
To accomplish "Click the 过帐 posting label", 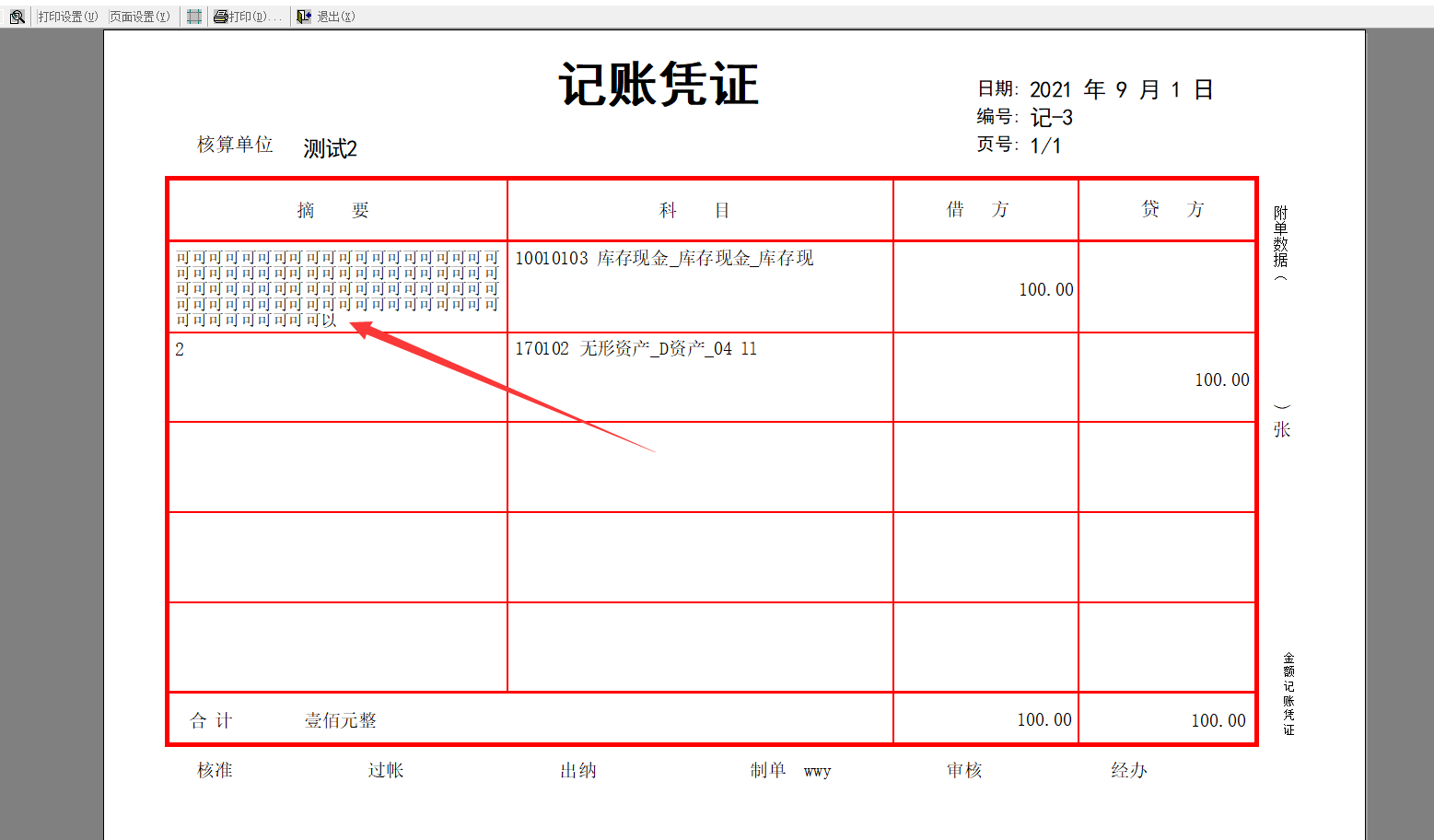I will pyautogui.click(x=386, y=770).
